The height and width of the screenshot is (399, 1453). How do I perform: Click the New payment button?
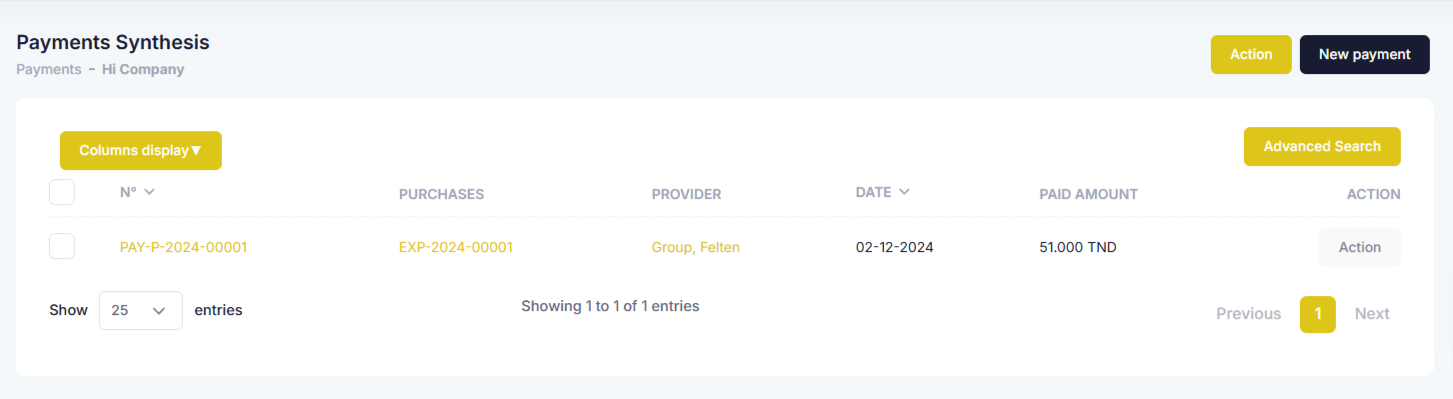[1364, 55]
